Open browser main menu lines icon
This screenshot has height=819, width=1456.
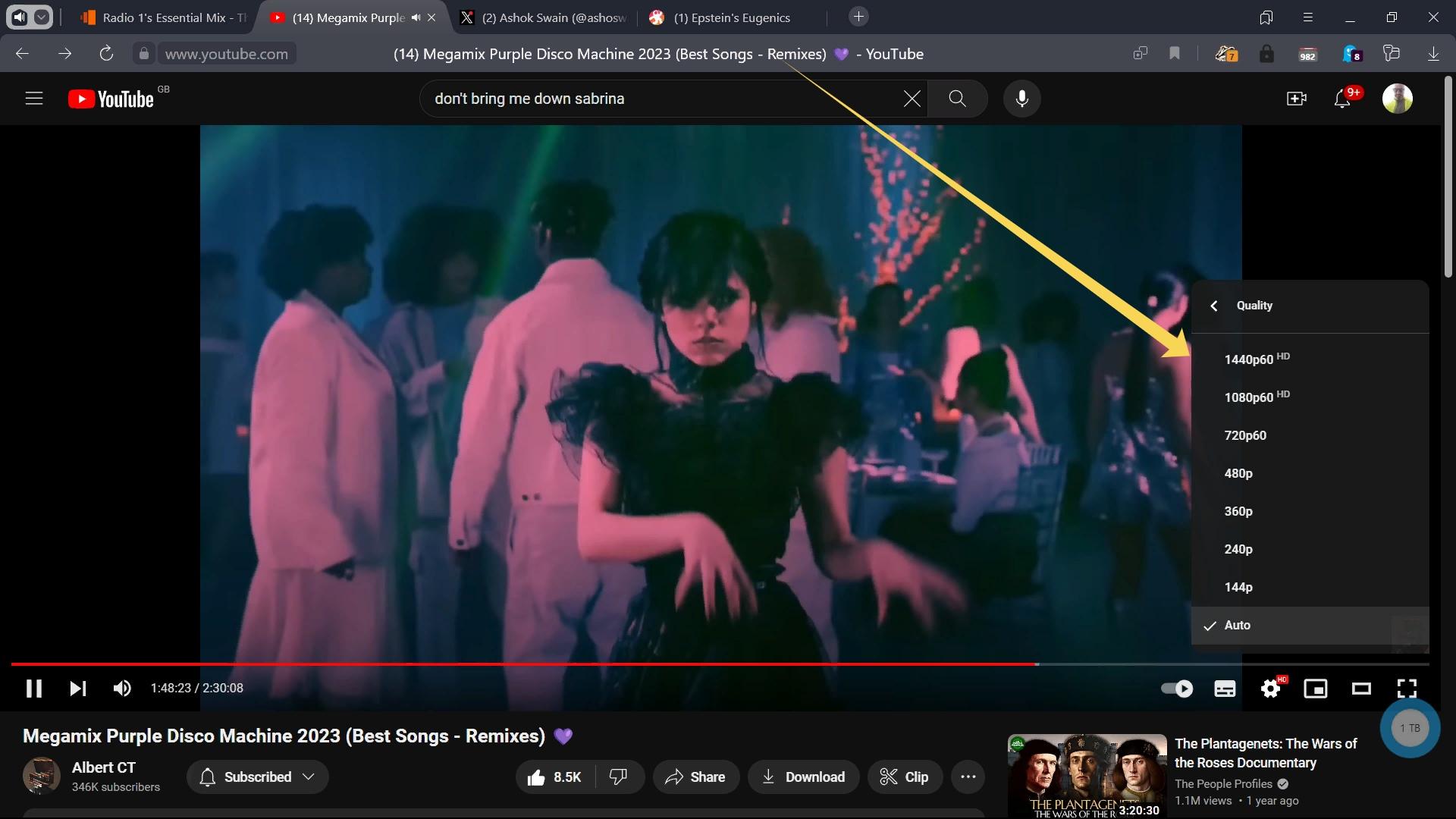click(1307, 17)
